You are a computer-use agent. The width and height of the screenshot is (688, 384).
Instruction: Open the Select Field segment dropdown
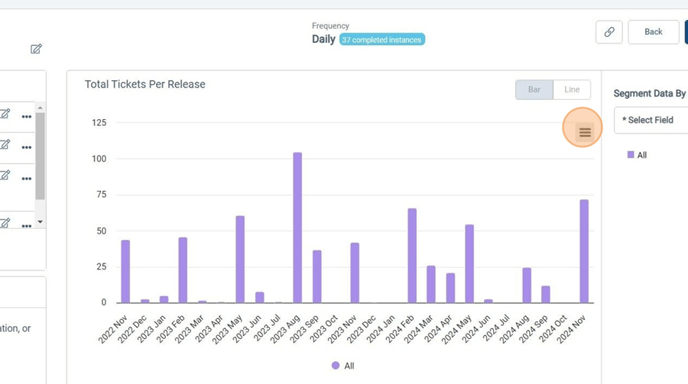651,120
